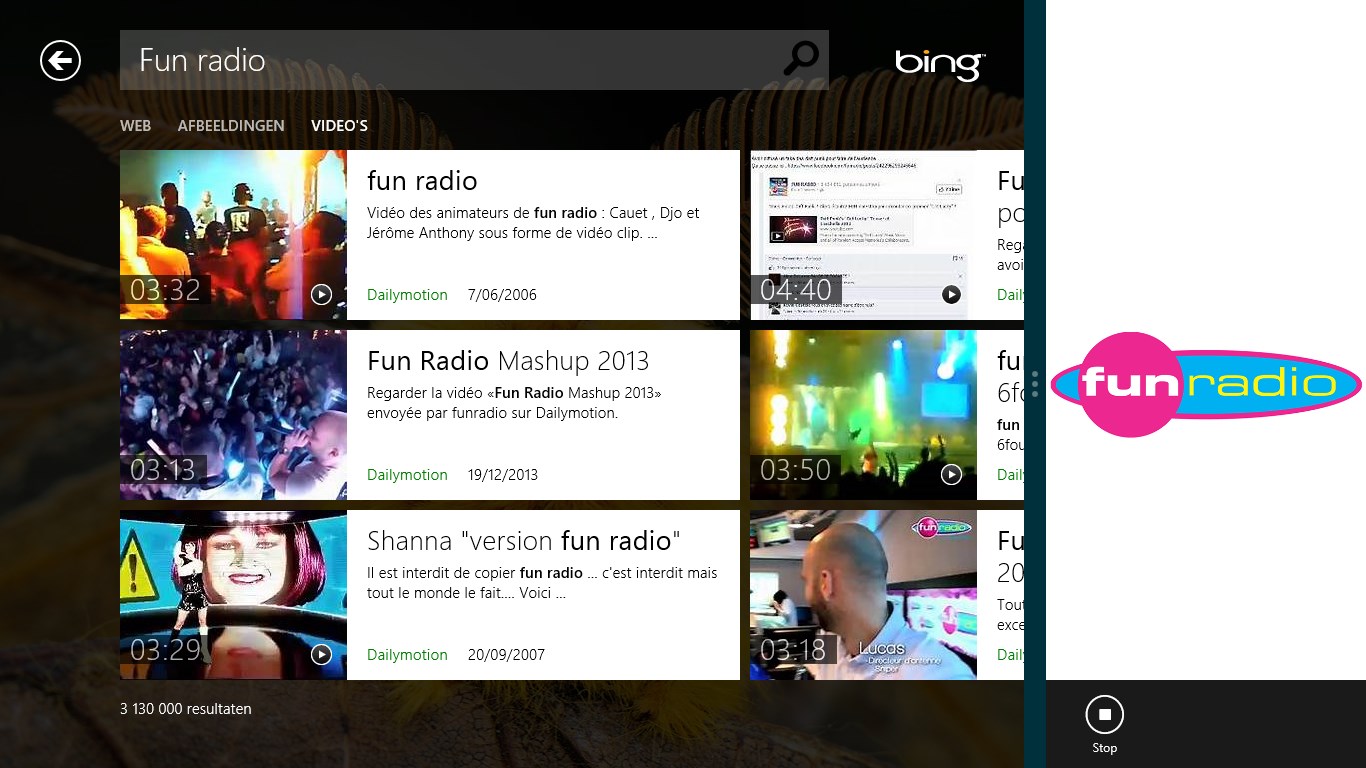Image resolution: width=1366 pixels, height=768 pixels.
Task: Open 'Fun Radio Mashup 2013' title
Action: [x=508, y=361]
